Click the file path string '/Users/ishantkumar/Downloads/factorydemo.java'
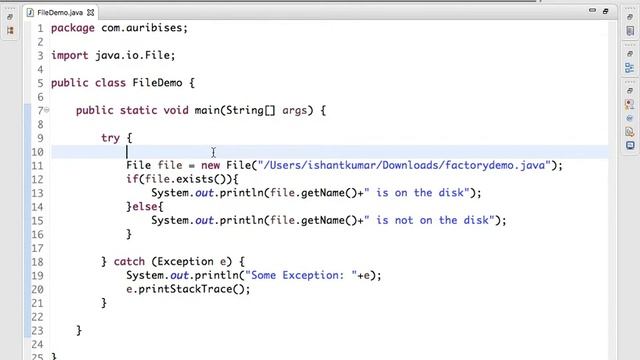640x360 pixels. [404, 165]
